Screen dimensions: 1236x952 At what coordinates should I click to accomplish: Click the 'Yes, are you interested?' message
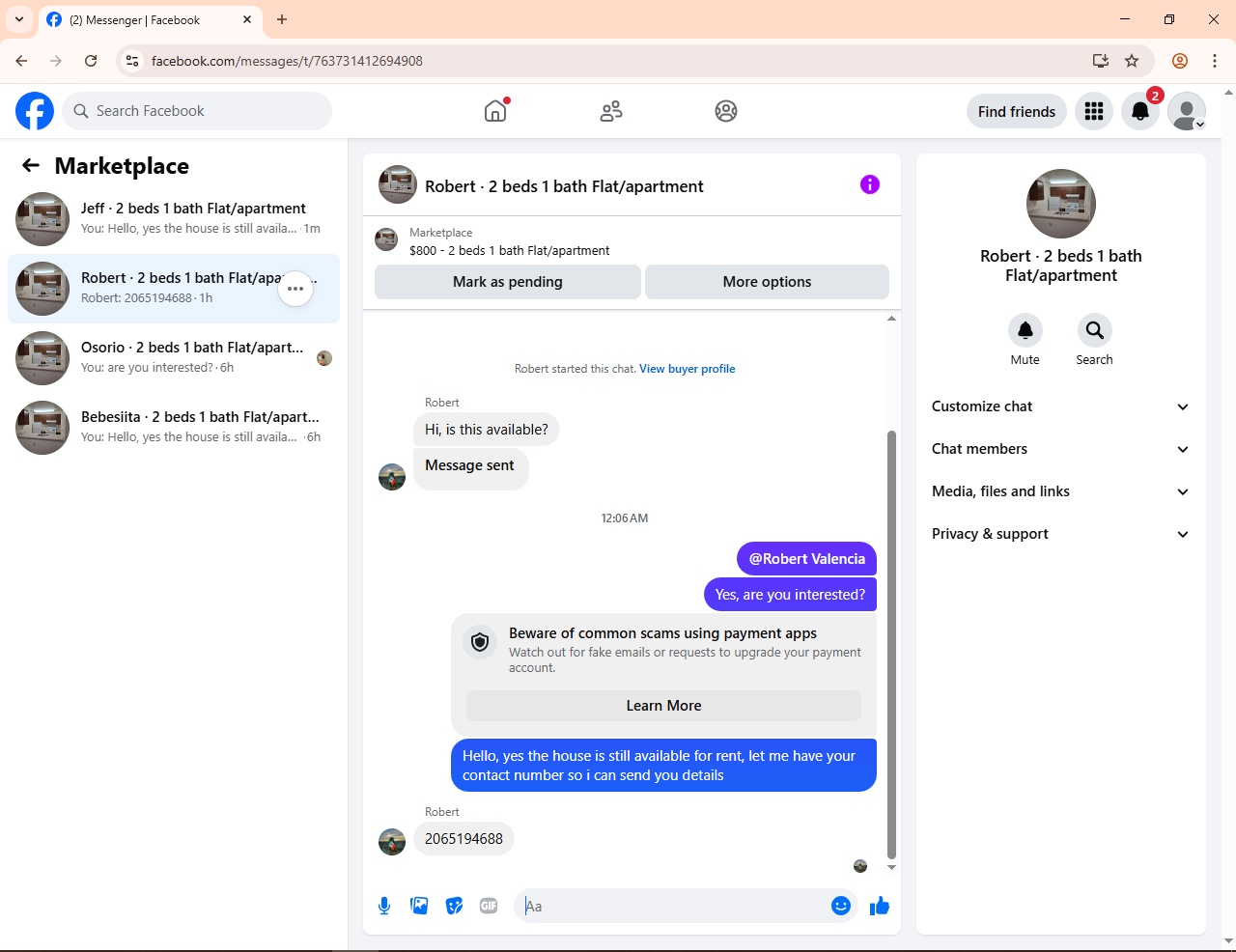[x=790, y=595]
